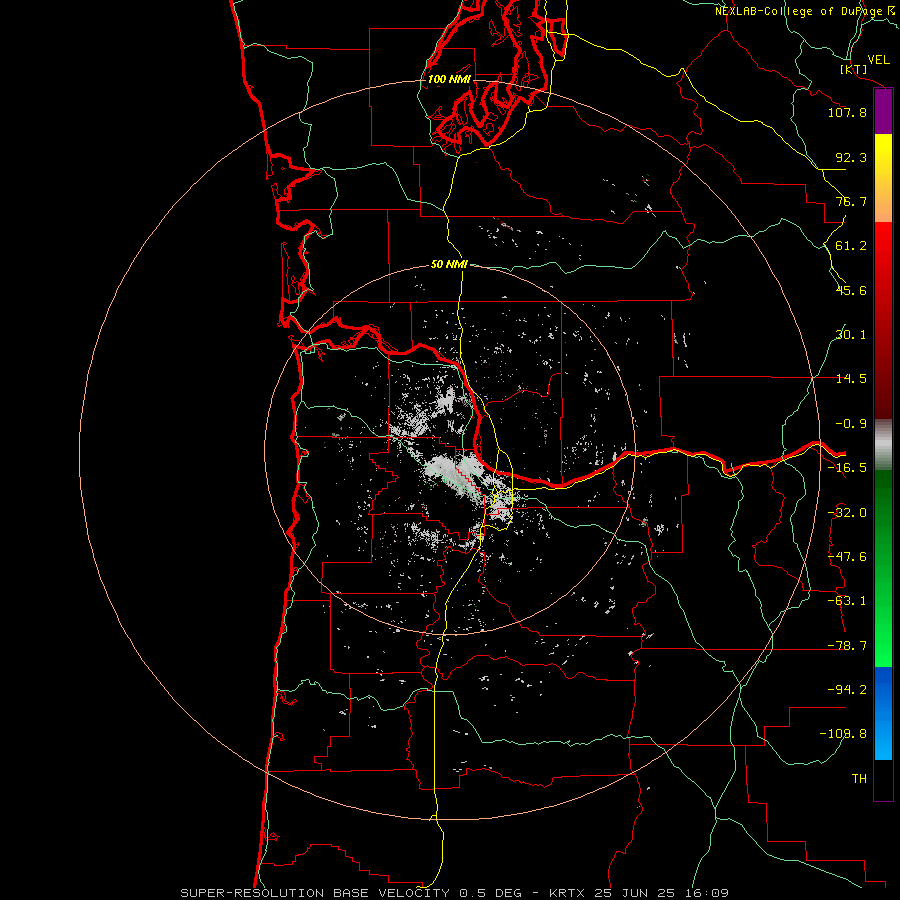Select the -109.8 knot legend value
The height and width of the screenshot is (900, 900).
click(x=843, y=734)
